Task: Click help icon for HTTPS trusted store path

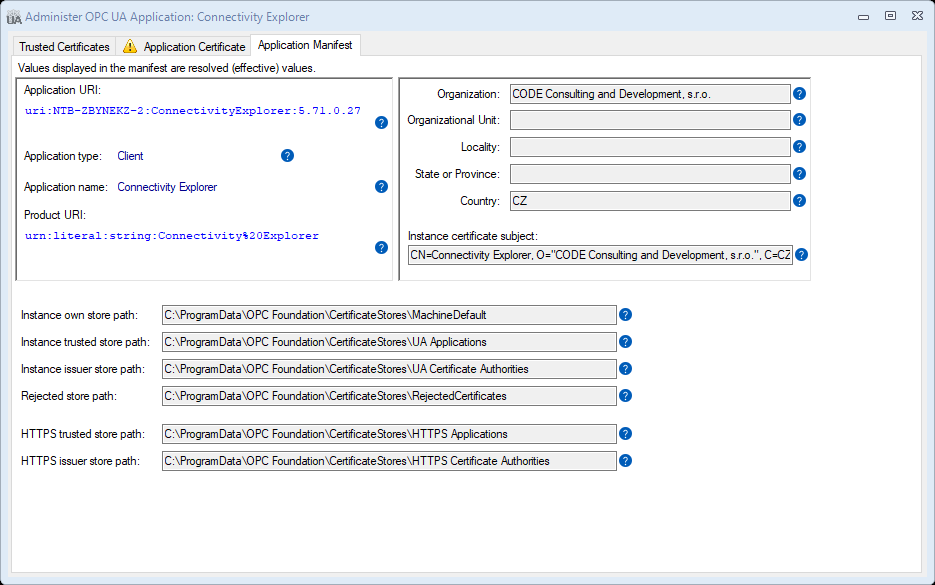Action: coord(625,434)
